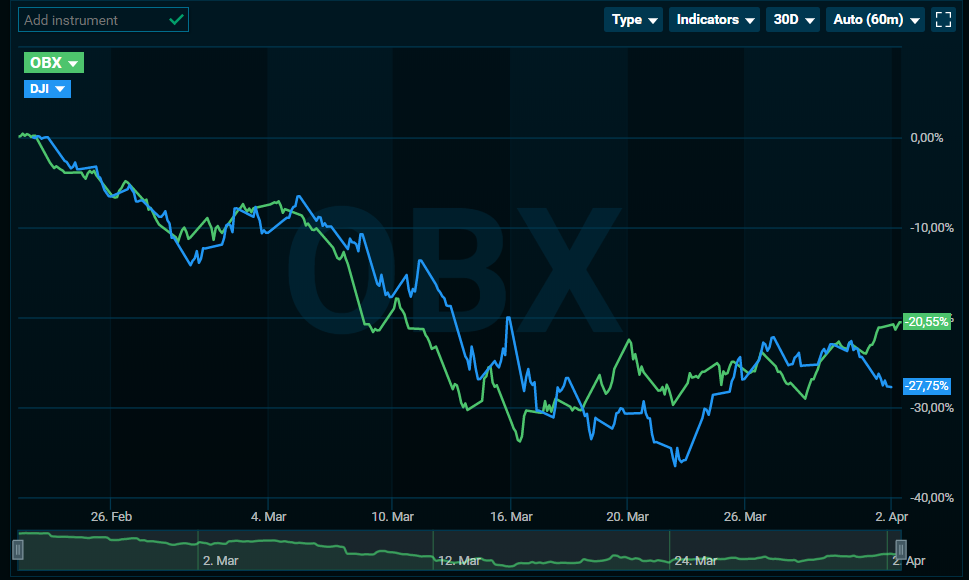Screen dimensions: 969x580
Task: Click the 16. Mar date axis label
Action: 511,516
